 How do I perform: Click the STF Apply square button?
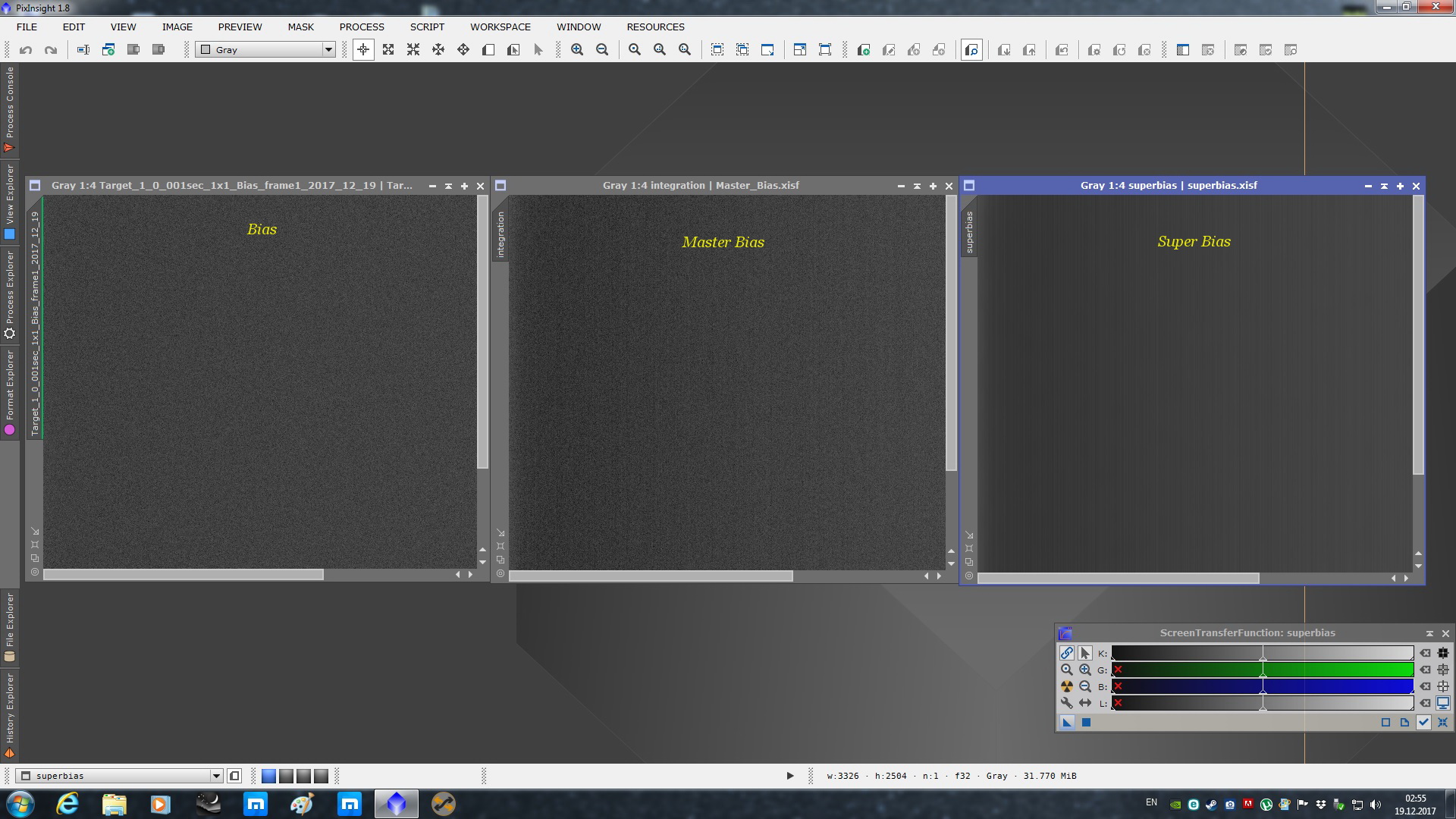pos(1086,723)
